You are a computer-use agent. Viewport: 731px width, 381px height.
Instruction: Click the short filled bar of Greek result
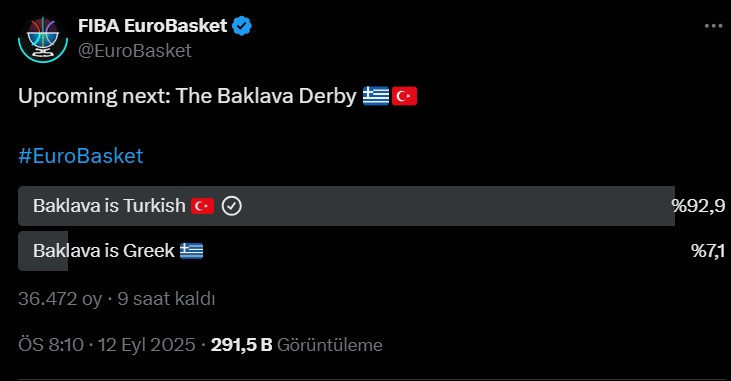tap(43, 250)
